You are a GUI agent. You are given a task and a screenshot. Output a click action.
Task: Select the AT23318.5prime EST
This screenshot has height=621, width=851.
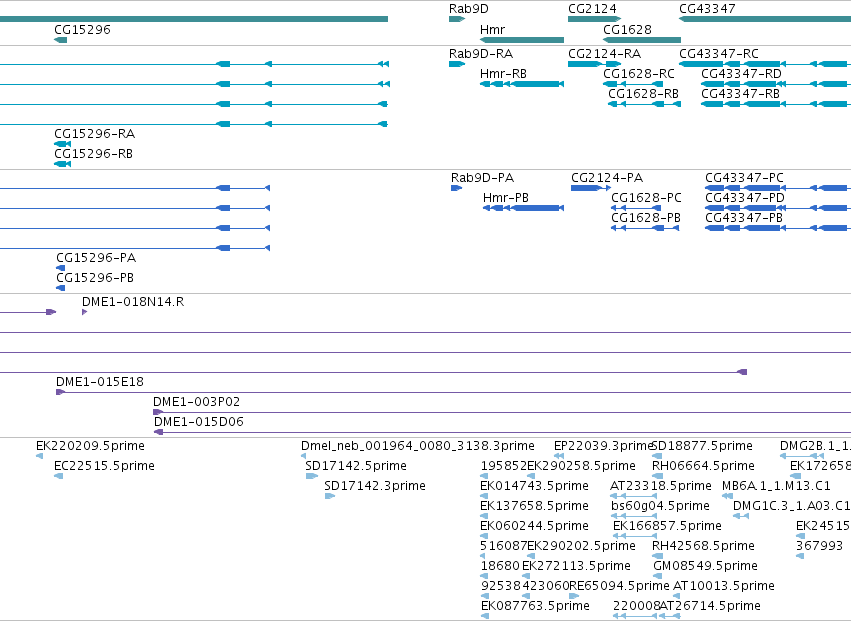click(633, 496)
